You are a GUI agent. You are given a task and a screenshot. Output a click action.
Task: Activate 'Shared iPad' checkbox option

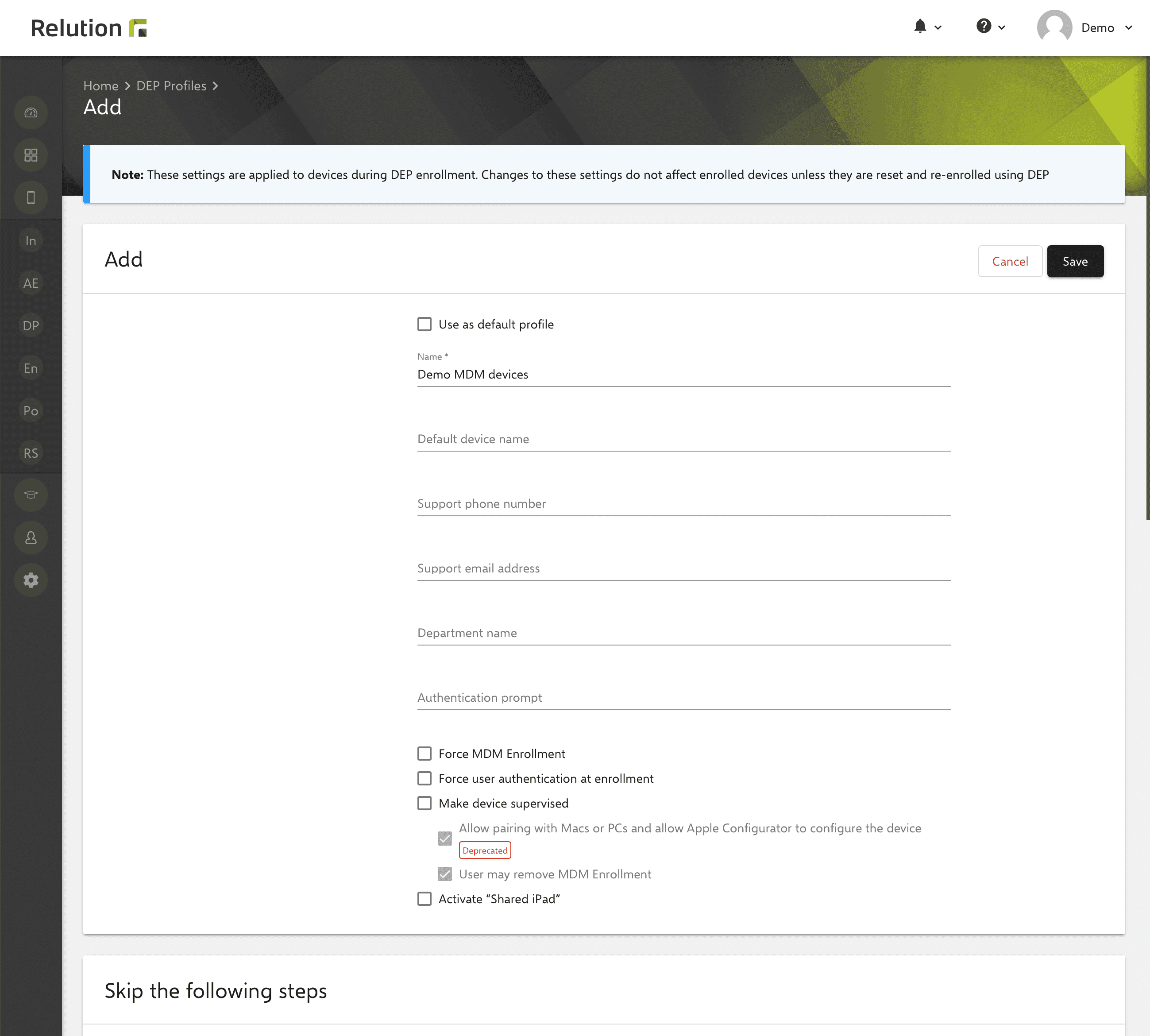pyautogui.click(x=425, y=898)
